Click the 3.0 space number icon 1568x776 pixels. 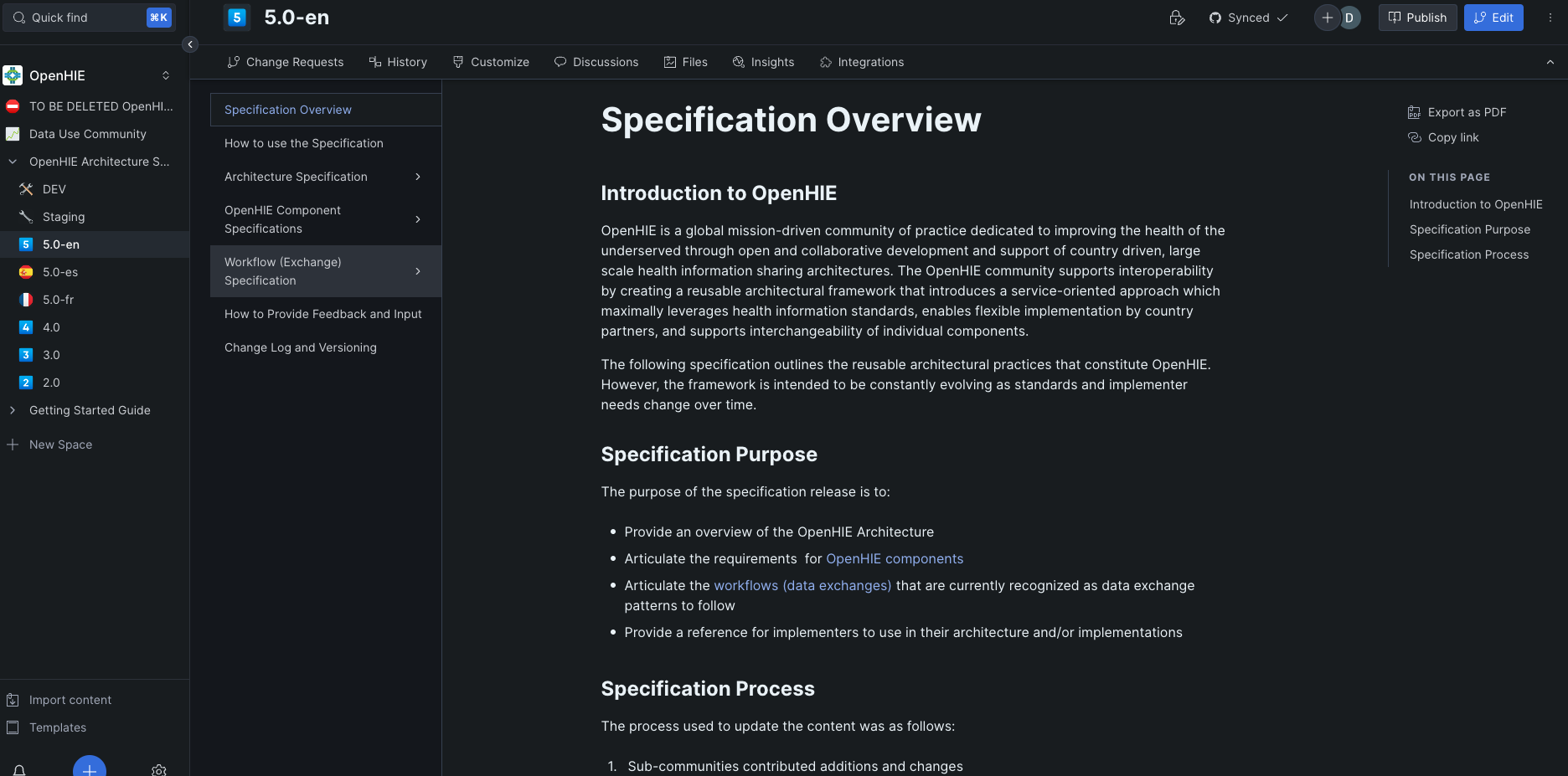(x=26, y=355)
